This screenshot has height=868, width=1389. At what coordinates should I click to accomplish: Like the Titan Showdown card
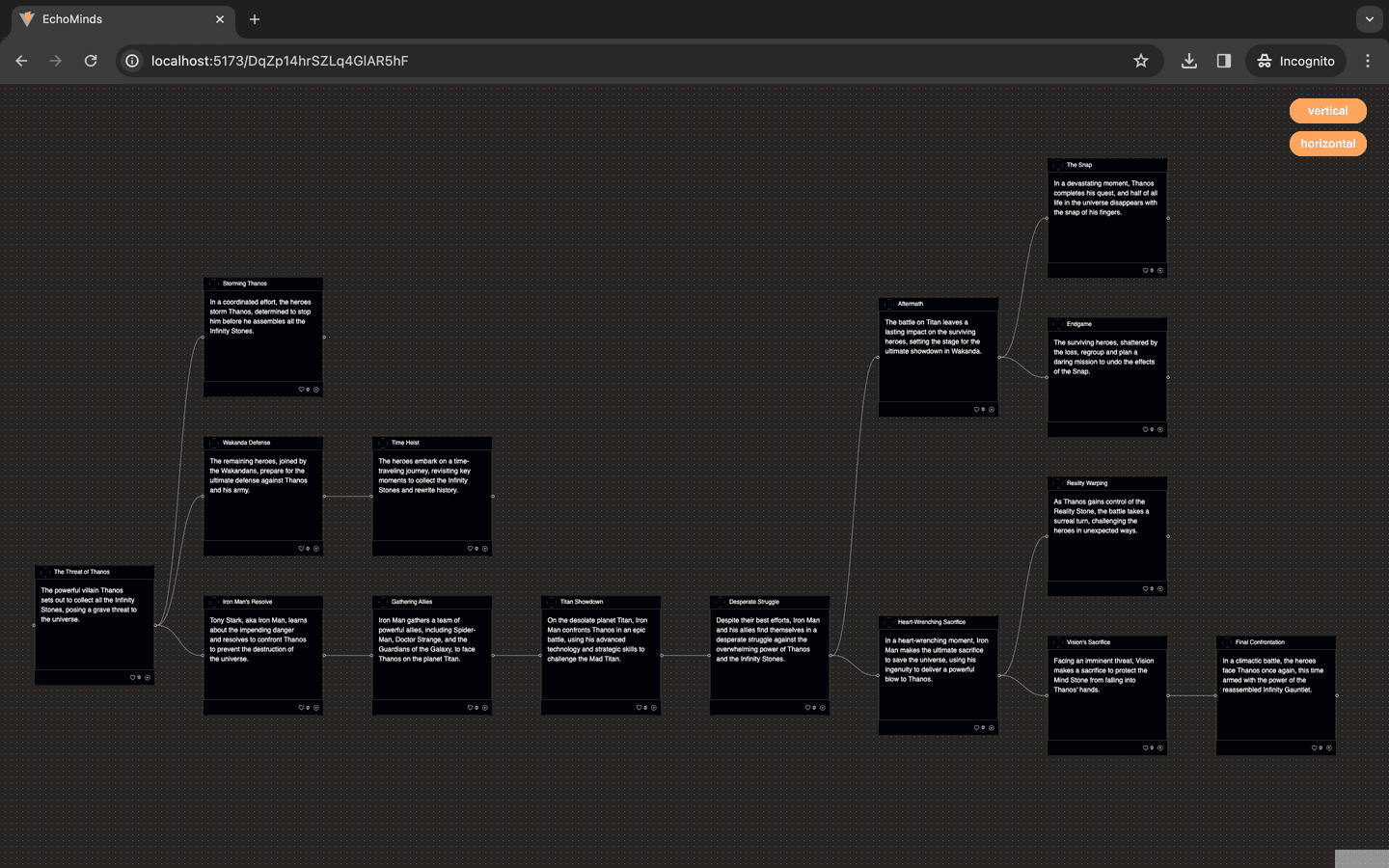coord(639,708)
